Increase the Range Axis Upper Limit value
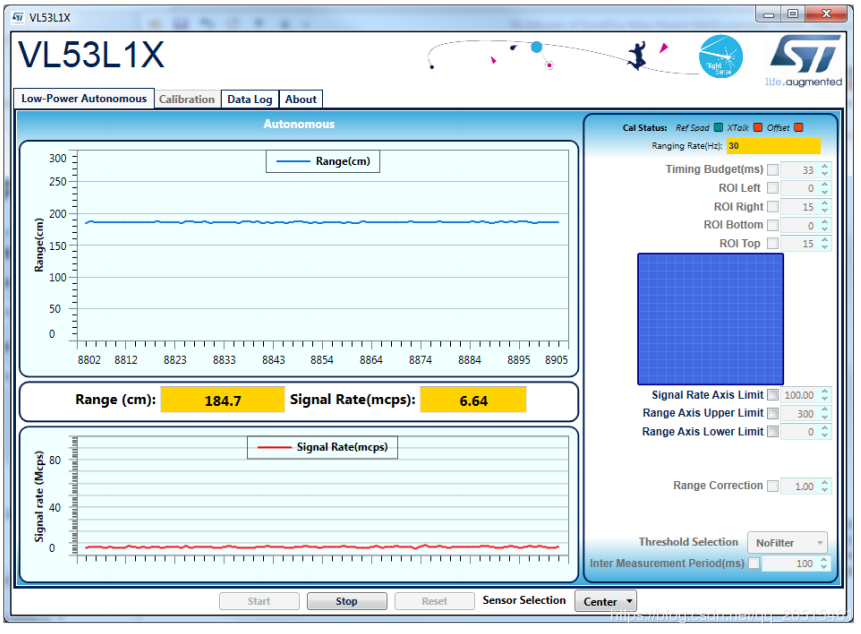Screen dimensions: 861x634 [824, 410]
